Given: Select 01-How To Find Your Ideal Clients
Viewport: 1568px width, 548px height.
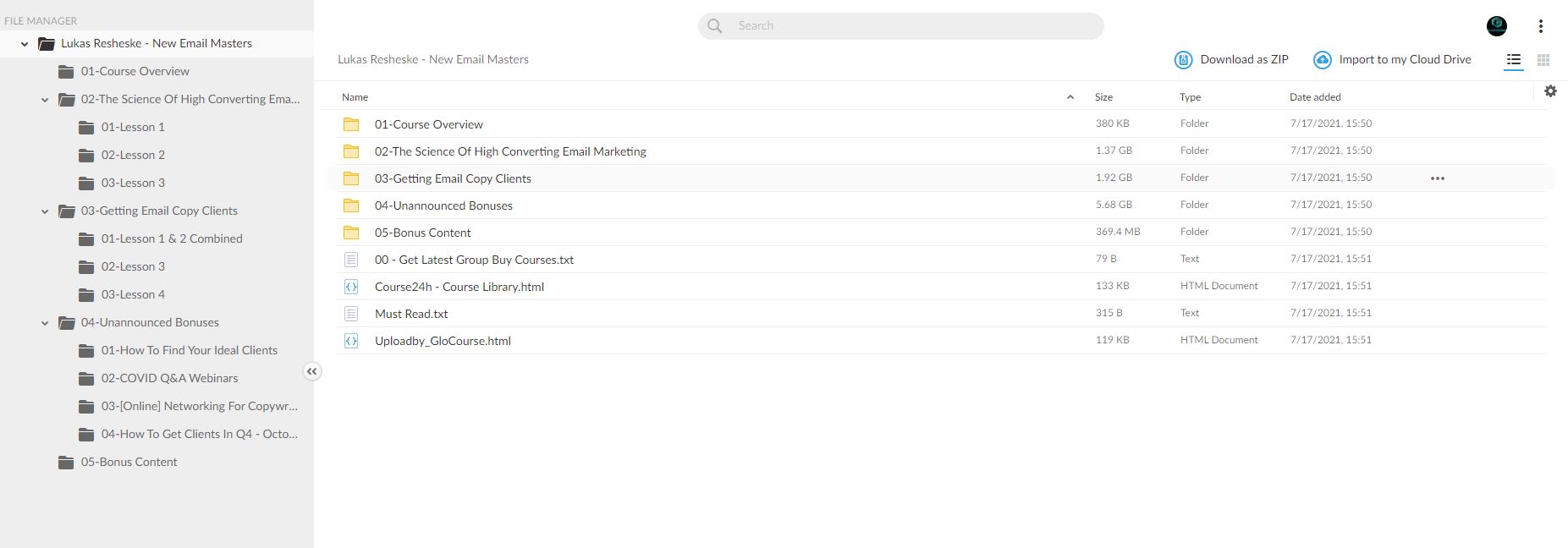Looking at the screenshot, I should 190,351.
